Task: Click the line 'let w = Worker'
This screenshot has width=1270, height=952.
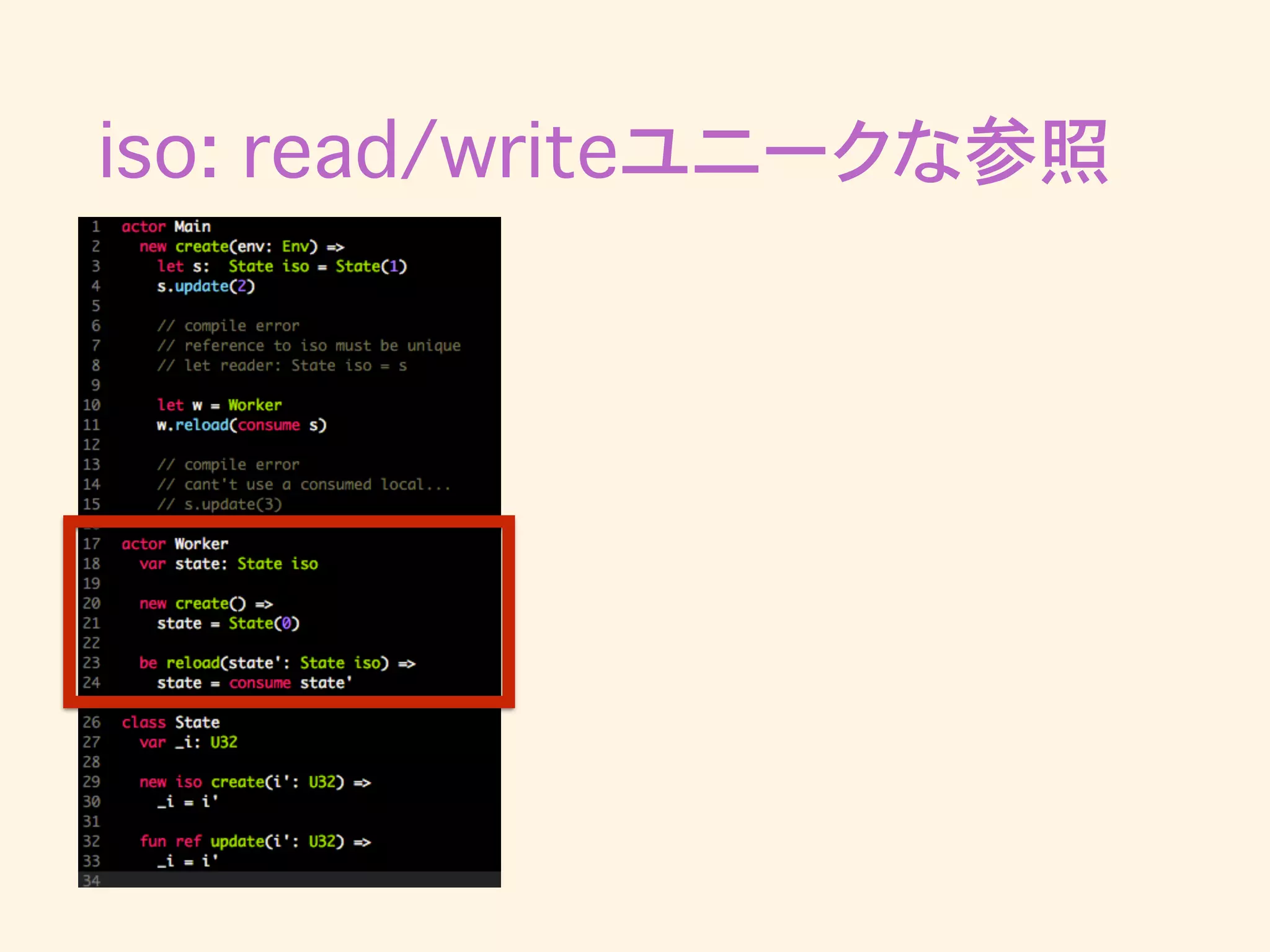Action: pos(220,405)
